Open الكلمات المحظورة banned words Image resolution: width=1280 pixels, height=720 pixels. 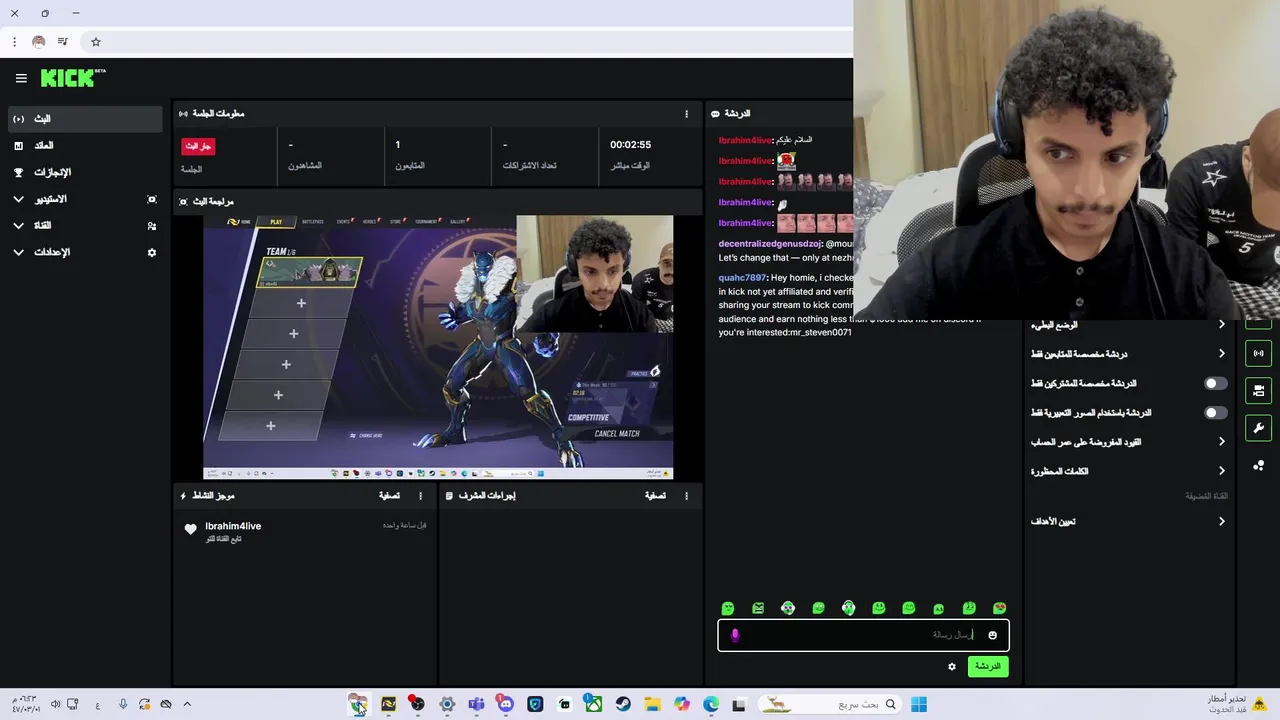[1128, 471]
